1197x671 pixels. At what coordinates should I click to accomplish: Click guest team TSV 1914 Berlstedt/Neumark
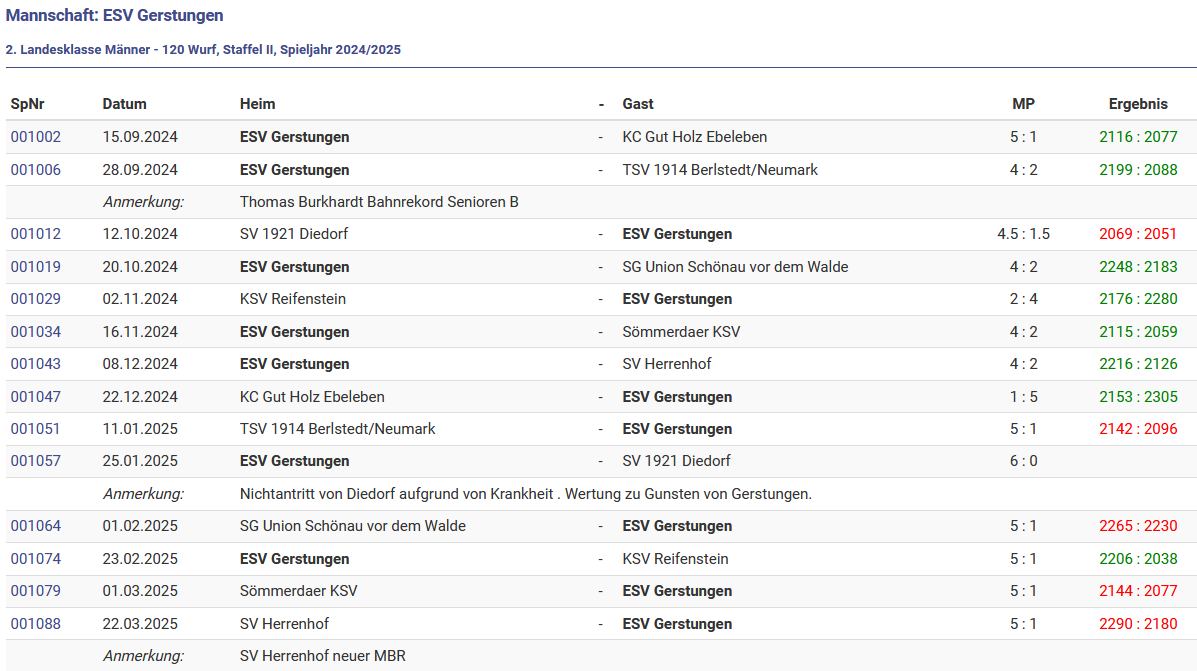[720, 170]
